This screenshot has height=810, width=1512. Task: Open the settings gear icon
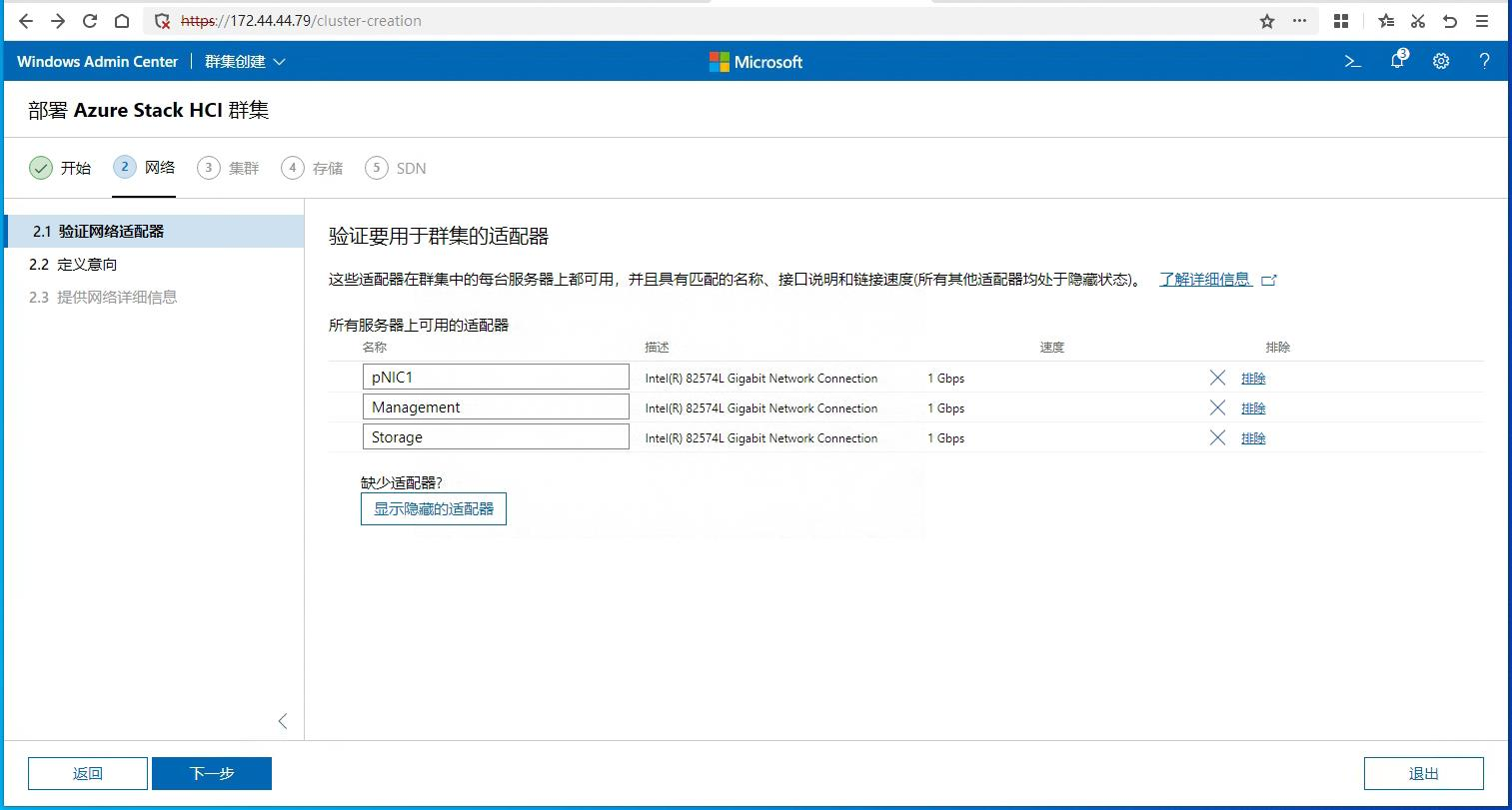[1441, 61]
